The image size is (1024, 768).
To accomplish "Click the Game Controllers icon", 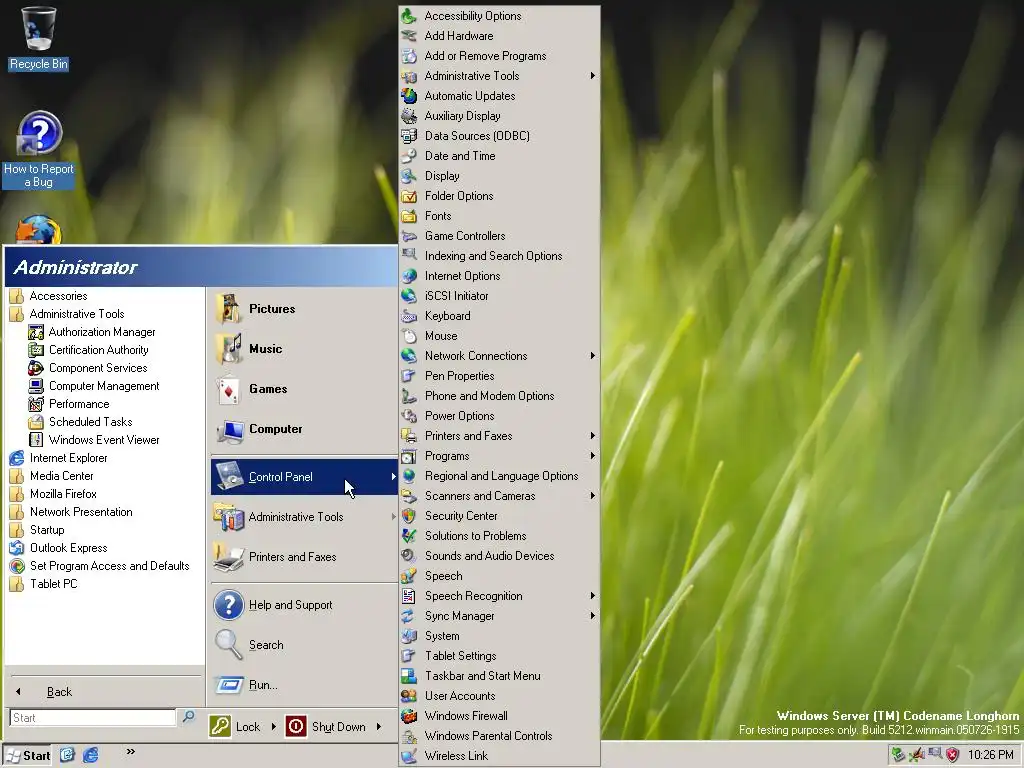I will point(409,236).
